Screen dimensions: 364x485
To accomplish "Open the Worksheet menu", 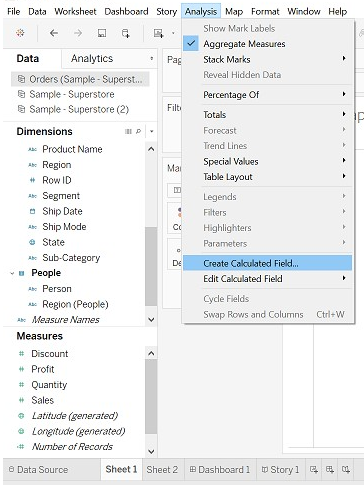I will click(x=75, y=12).
